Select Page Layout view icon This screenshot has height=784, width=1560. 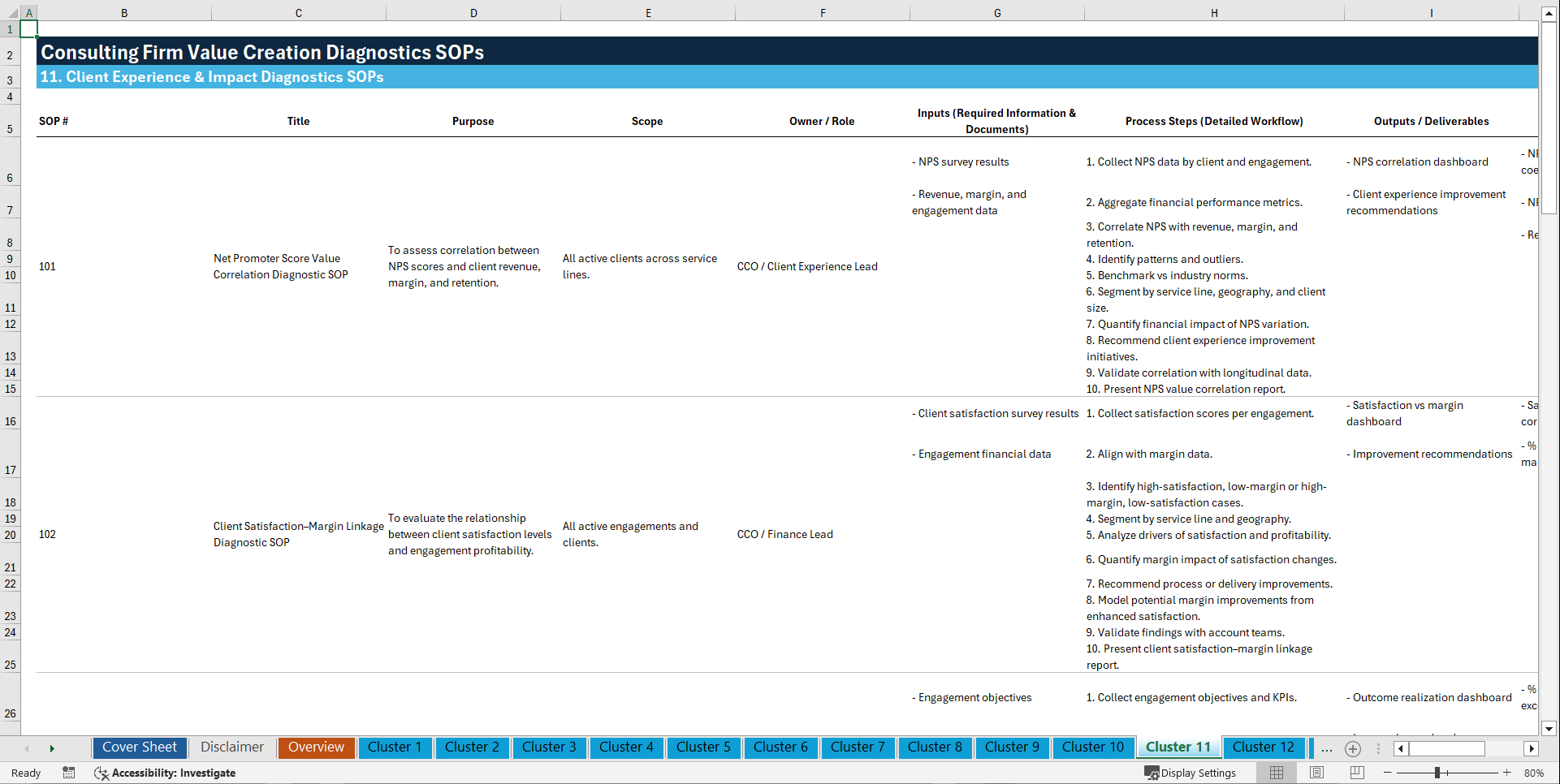(x=1316, y=773)
